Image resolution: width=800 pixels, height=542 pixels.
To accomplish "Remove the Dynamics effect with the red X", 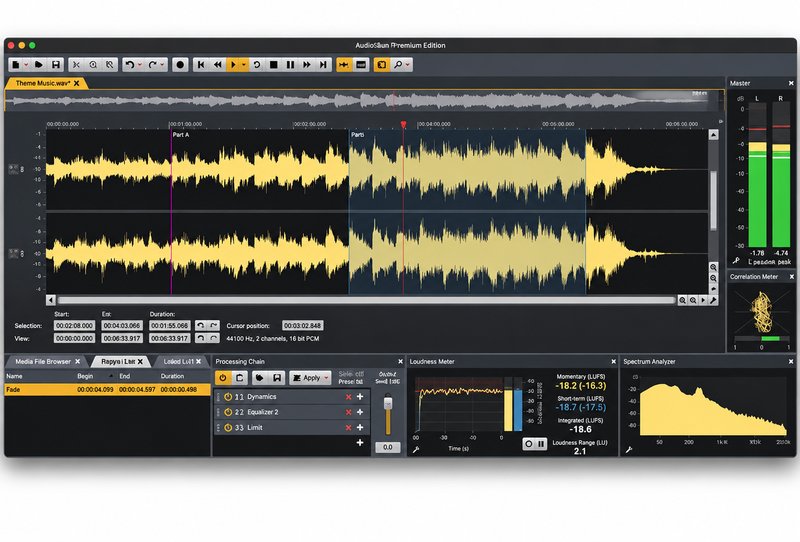I will 348,397.
